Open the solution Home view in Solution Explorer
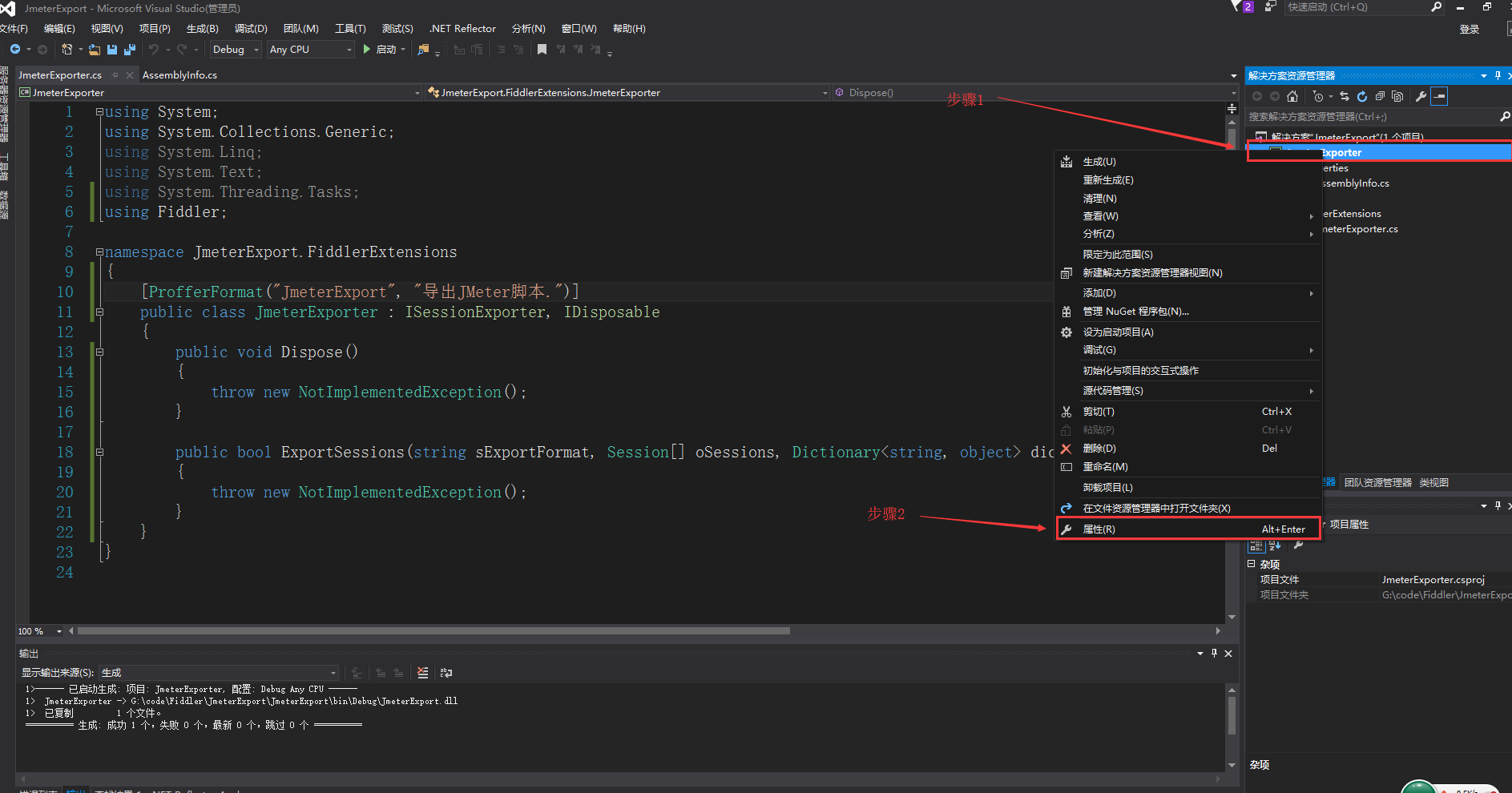The image size is (1512, 793). click(1292, 96)
